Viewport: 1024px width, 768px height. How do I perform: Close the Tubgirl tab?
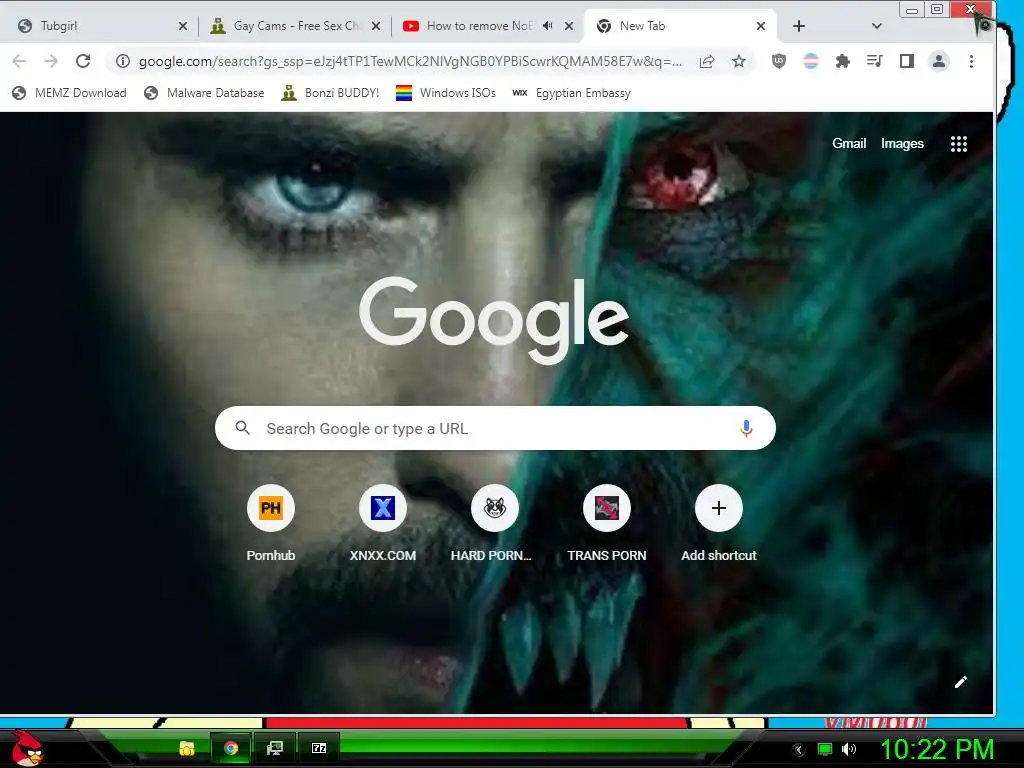[183, 26]
